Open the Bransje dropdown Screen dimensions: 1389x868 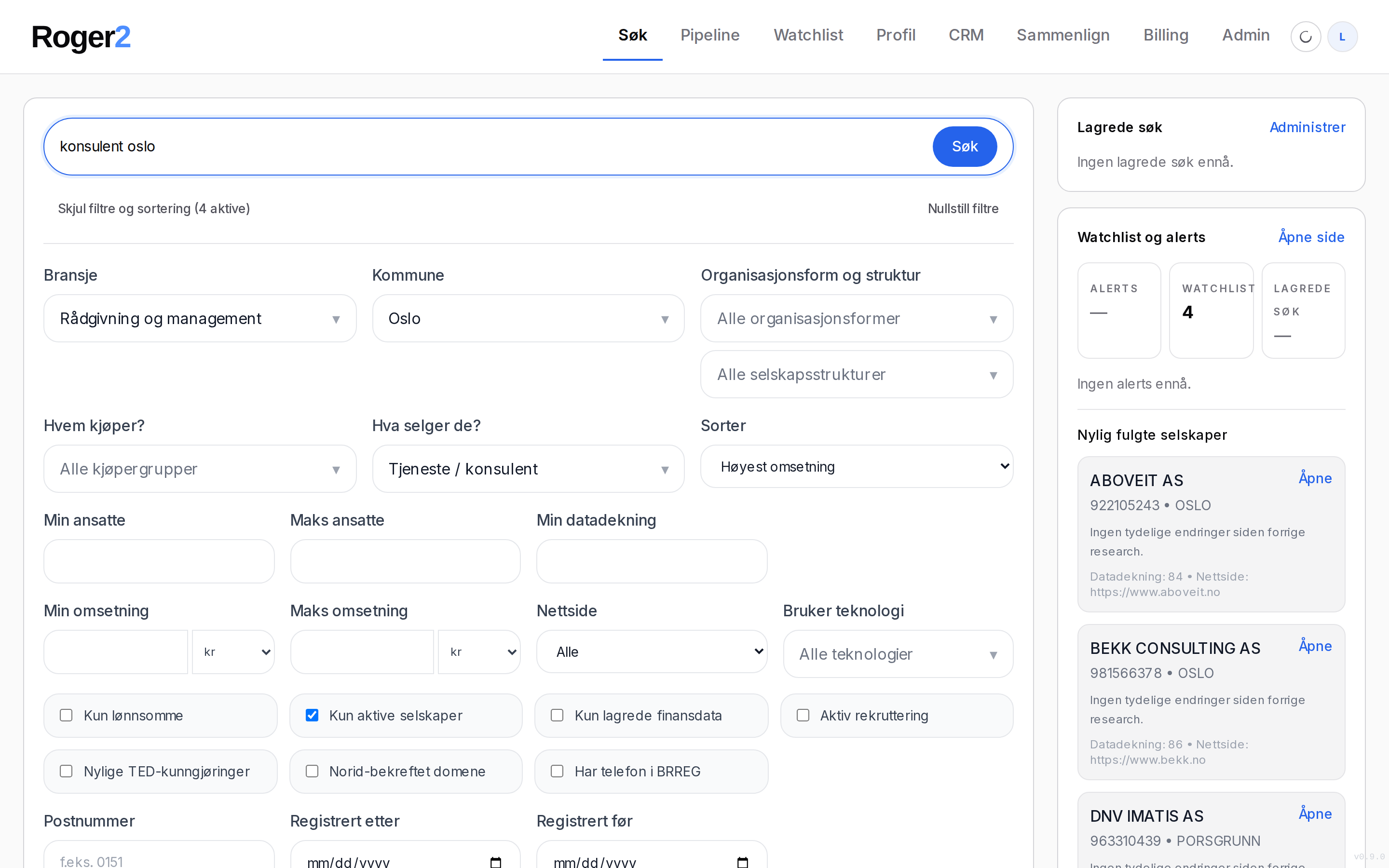click(x=200, y=319)
